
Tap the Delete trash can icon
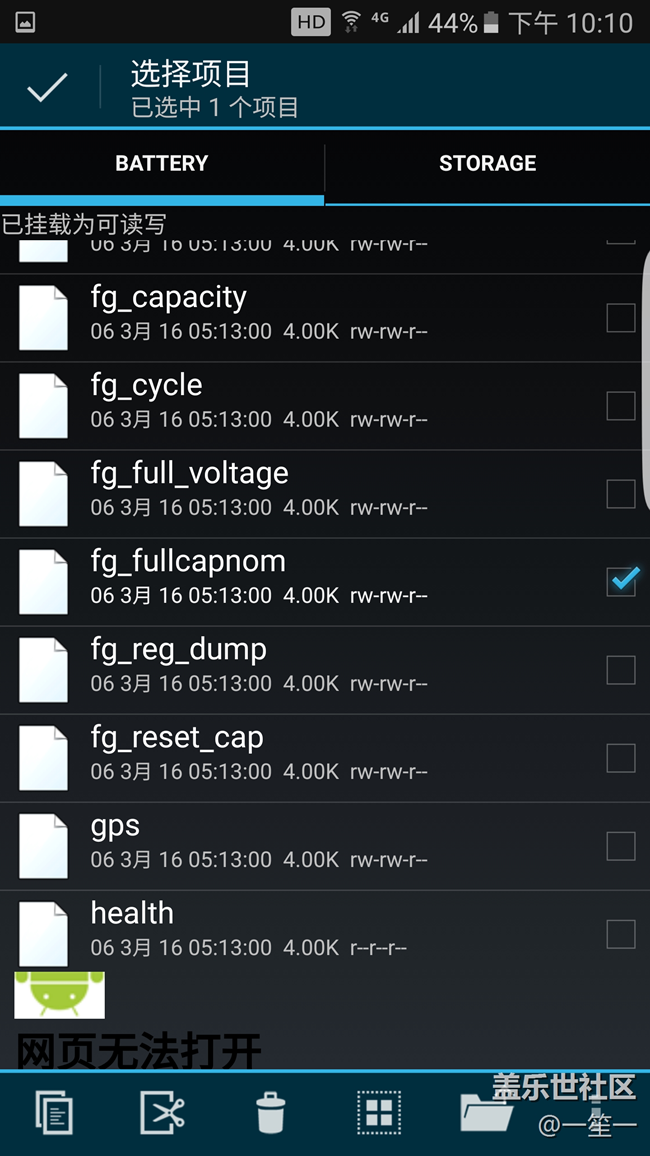pyautogui.click(x=271, y=1112)
